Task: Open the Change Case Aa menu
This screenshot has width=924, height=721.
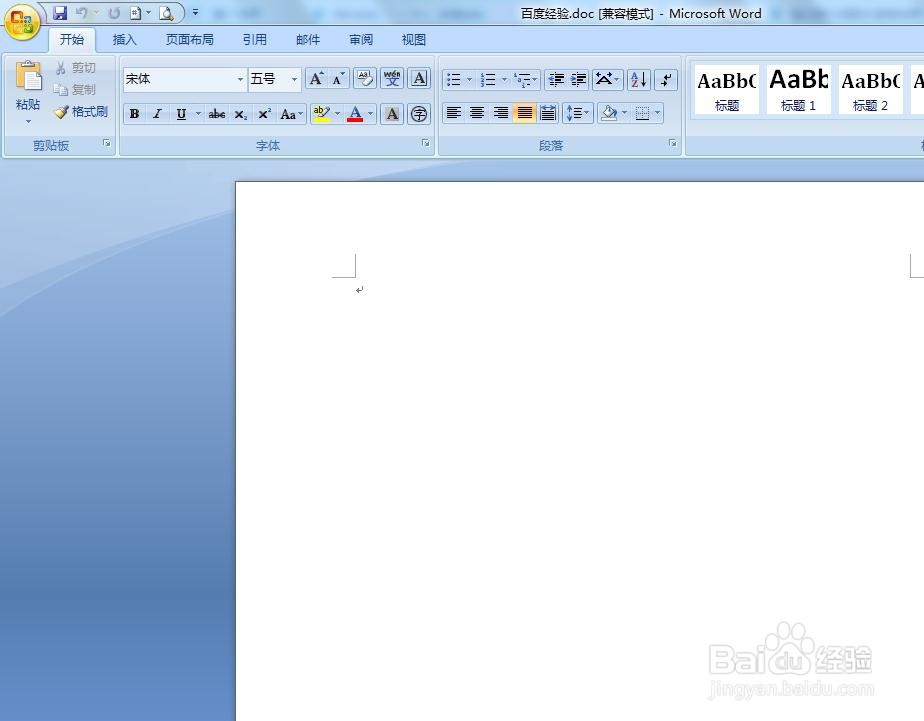Action: (291, 114)
